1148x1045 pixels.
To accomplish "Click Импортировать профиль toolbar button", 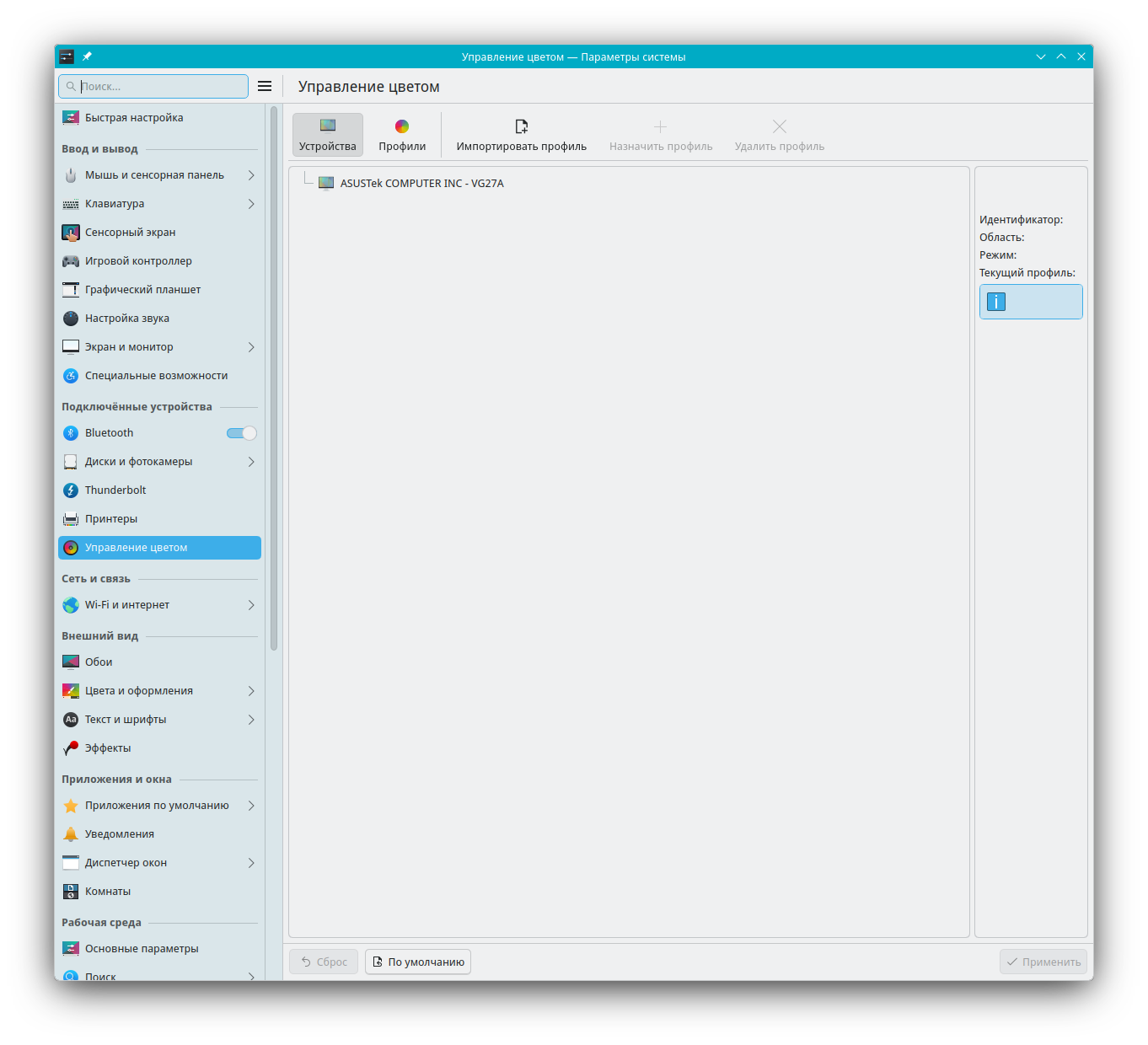I will (x=522, y=135).
